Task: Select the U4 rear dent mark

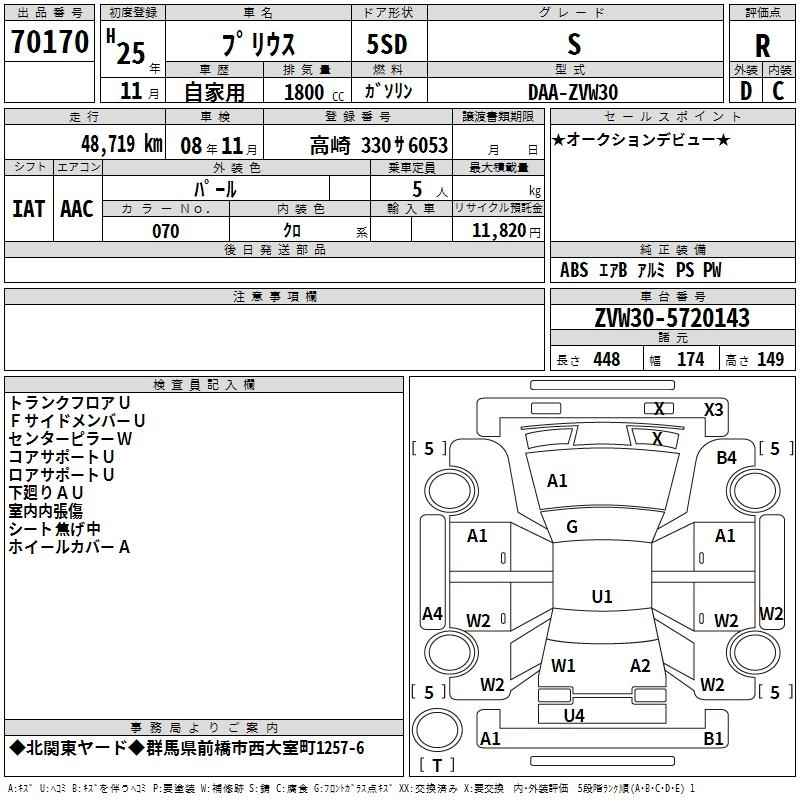Action: (574, 715)
